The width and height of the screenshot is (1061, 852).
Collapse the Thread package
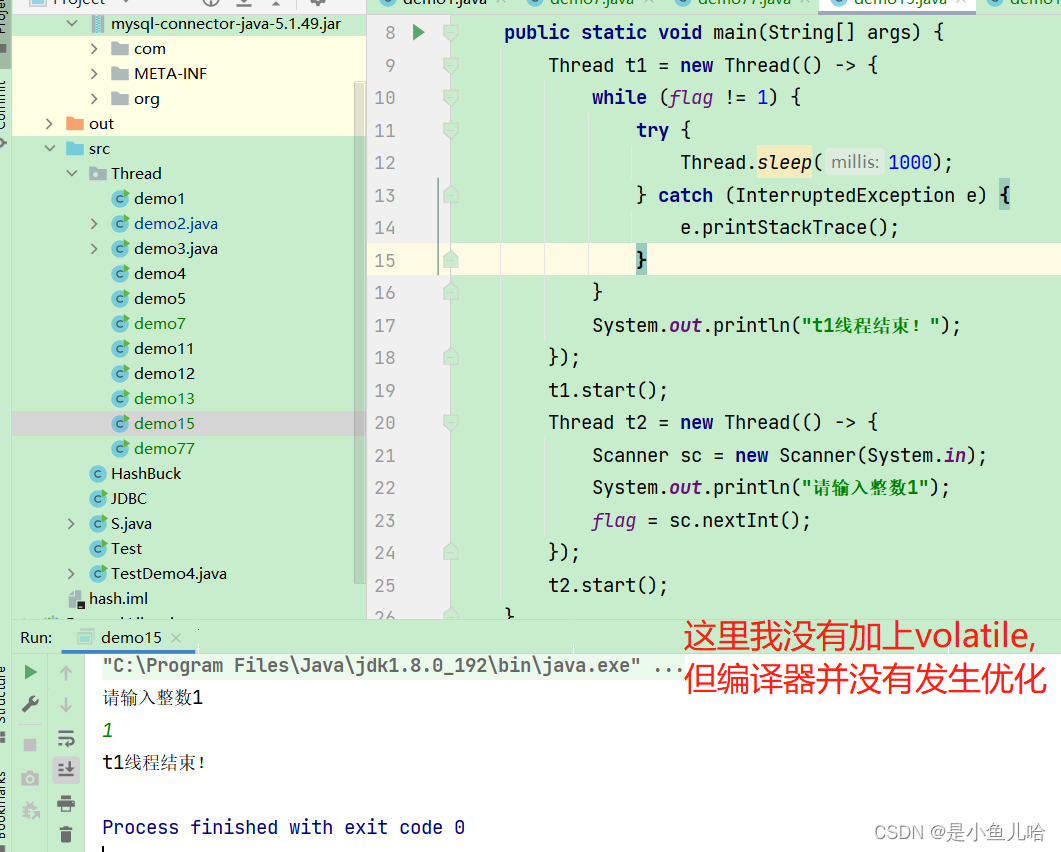pyautogui.click(x=72, y=173)
